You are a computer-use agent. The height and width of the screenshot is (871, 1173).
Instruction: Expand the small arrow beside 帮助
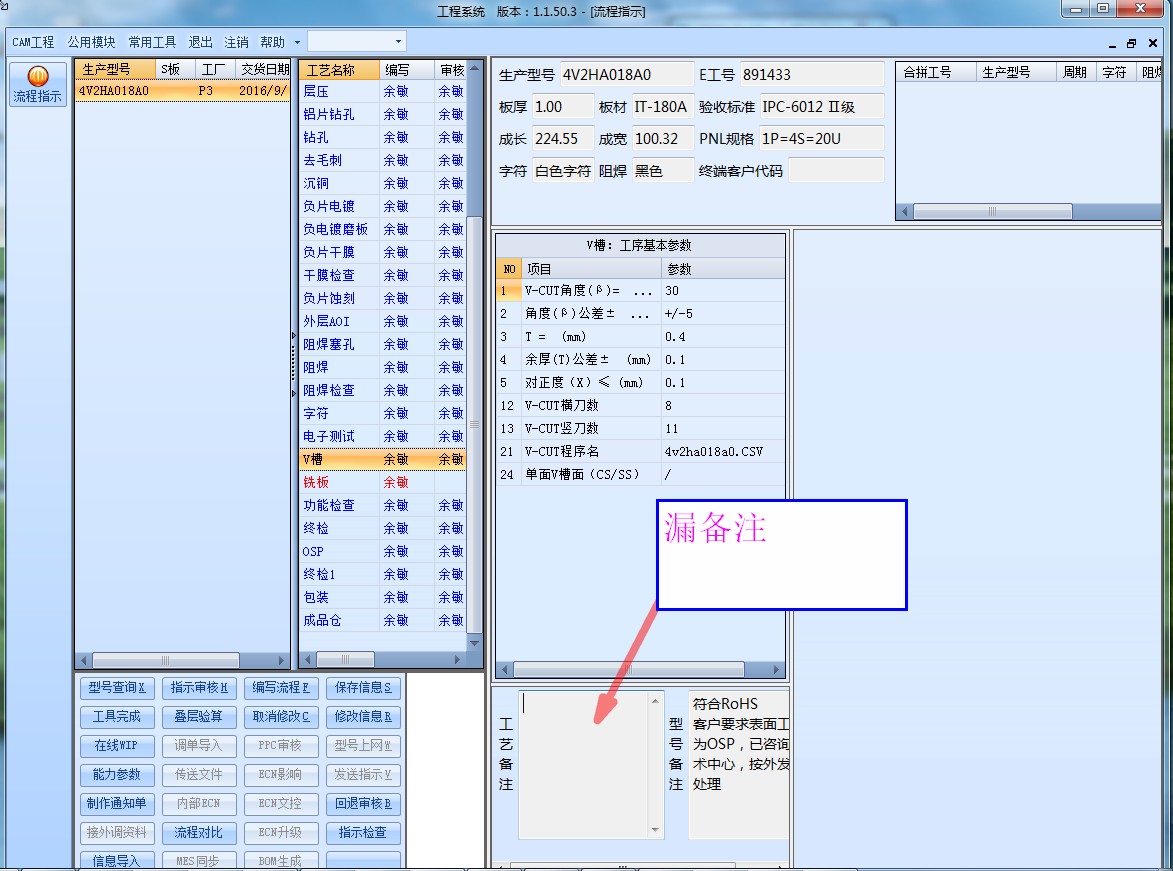297,42
